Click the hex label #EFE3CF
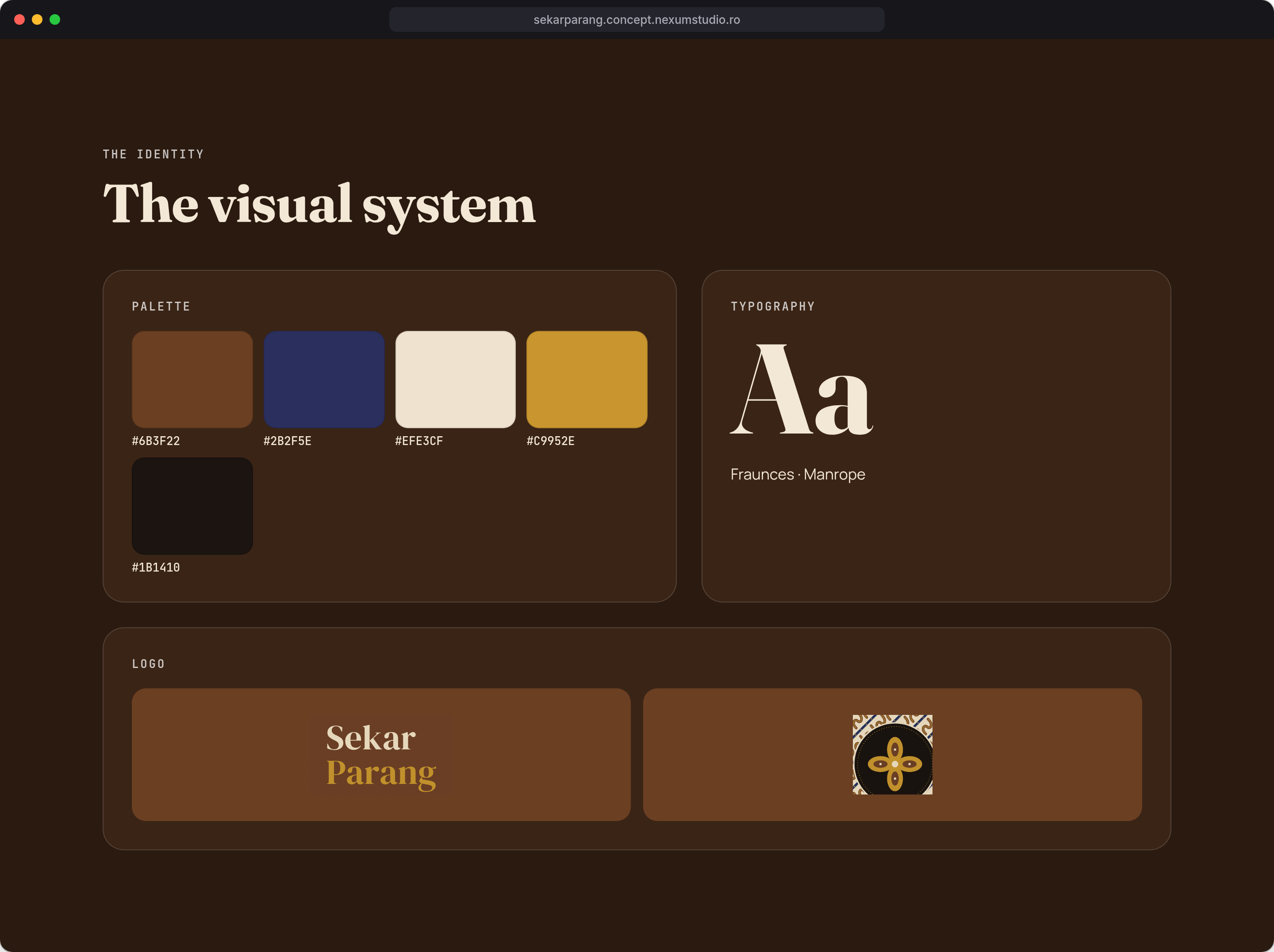The height and width of the screenshot is (952, 1274). coord(419,441)
